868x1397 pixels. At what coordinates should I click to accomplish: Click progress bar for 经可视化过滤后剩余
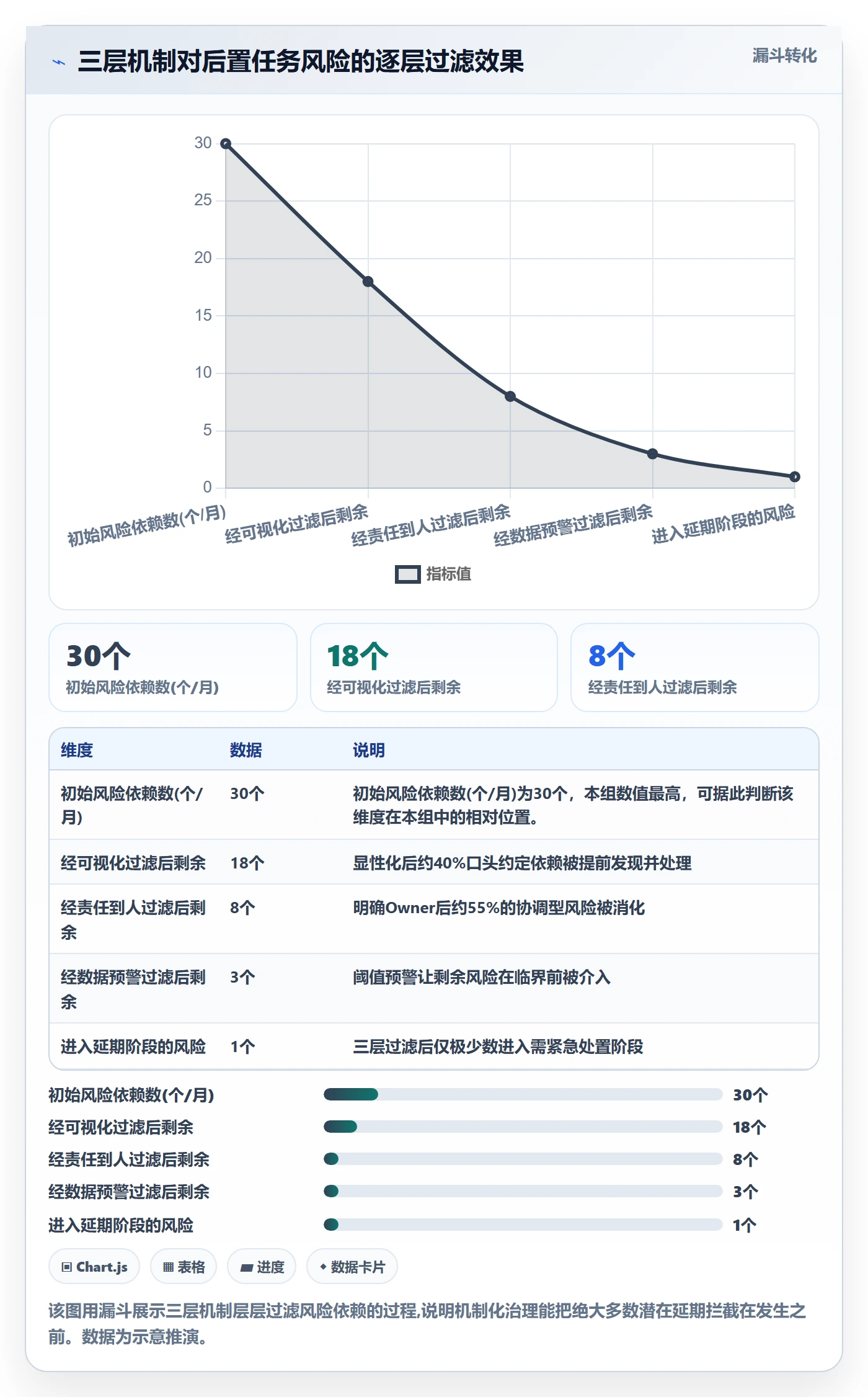(x=523, y=1127)
